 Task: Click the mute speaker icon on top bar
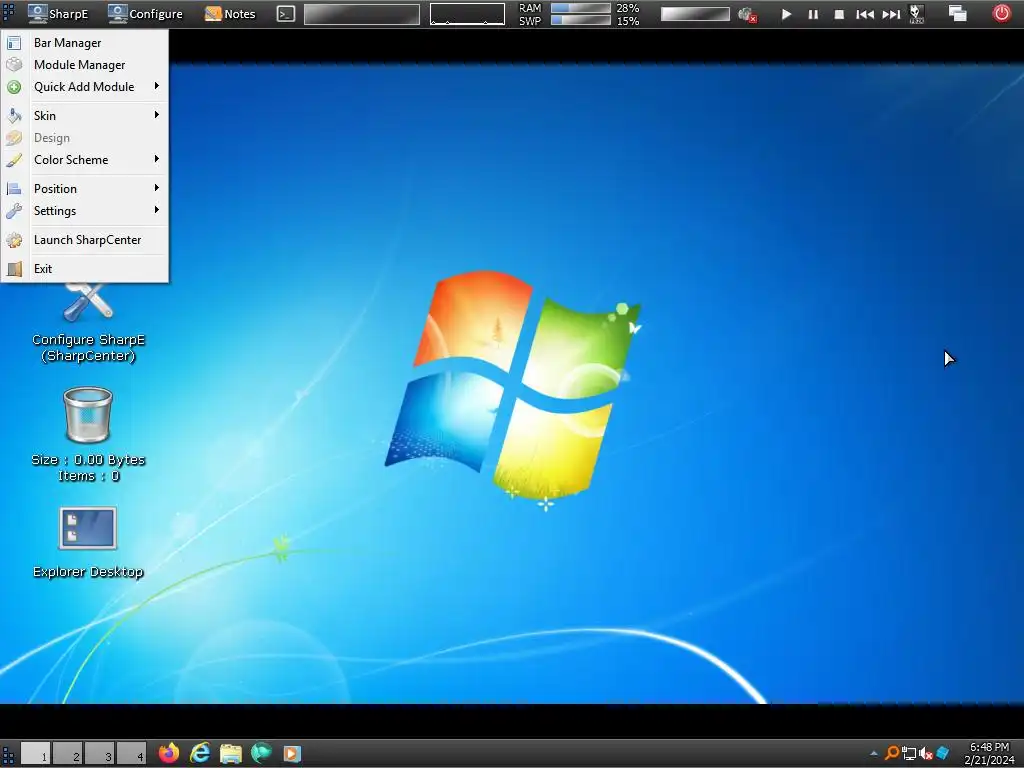[746, 14]
